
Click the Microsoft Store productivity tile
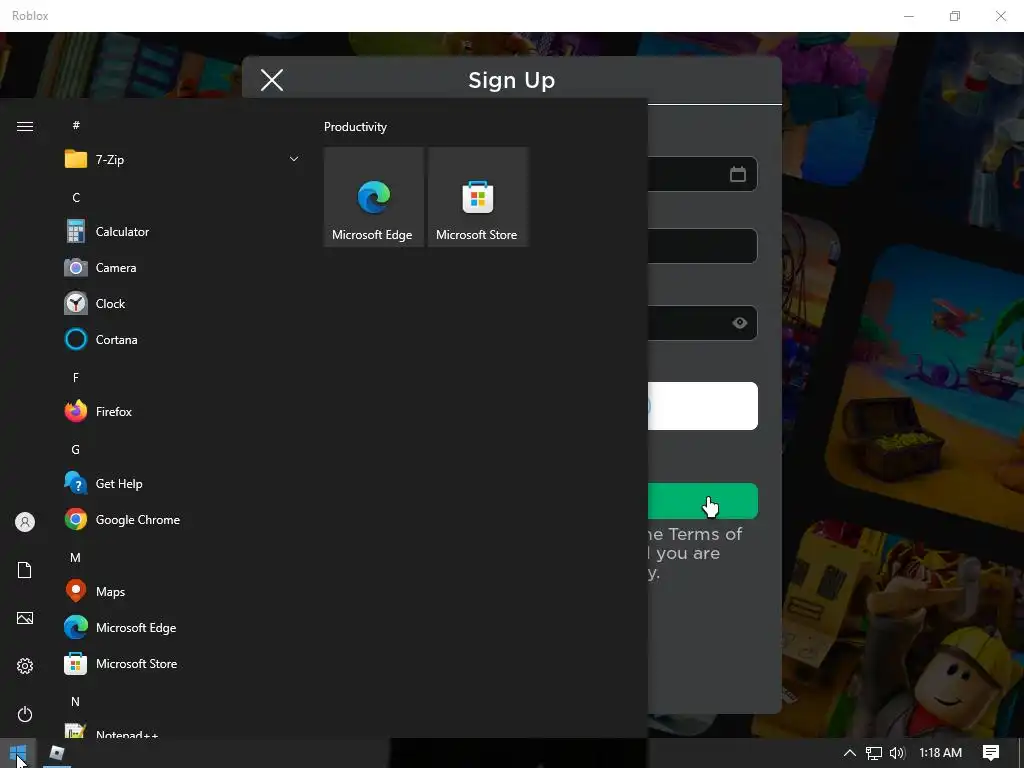[x=478, y=197]
